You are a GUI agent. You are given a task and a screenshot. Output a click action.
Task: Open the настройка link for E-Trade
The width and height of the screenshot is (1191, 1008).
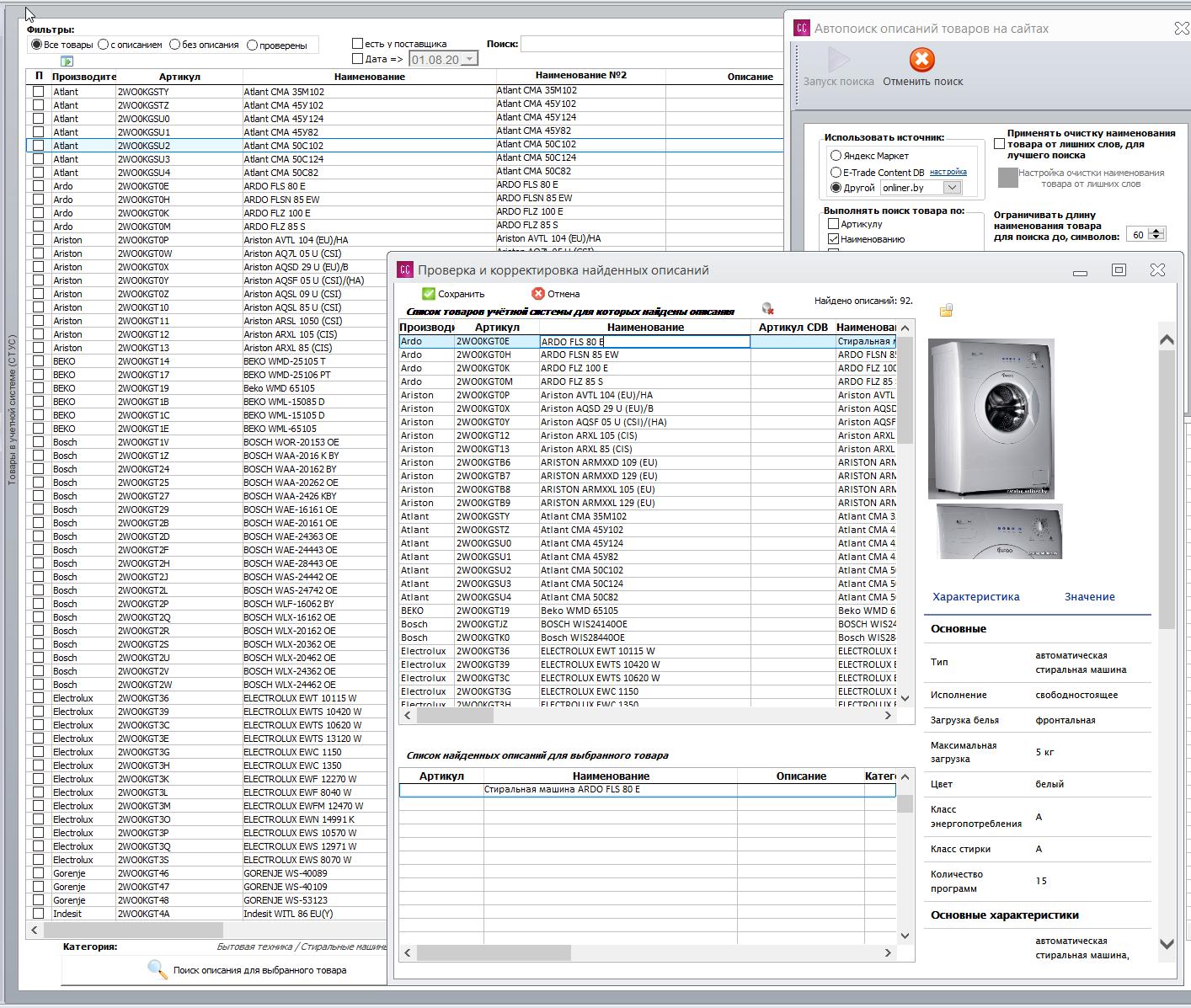click(x=948, y=172)
